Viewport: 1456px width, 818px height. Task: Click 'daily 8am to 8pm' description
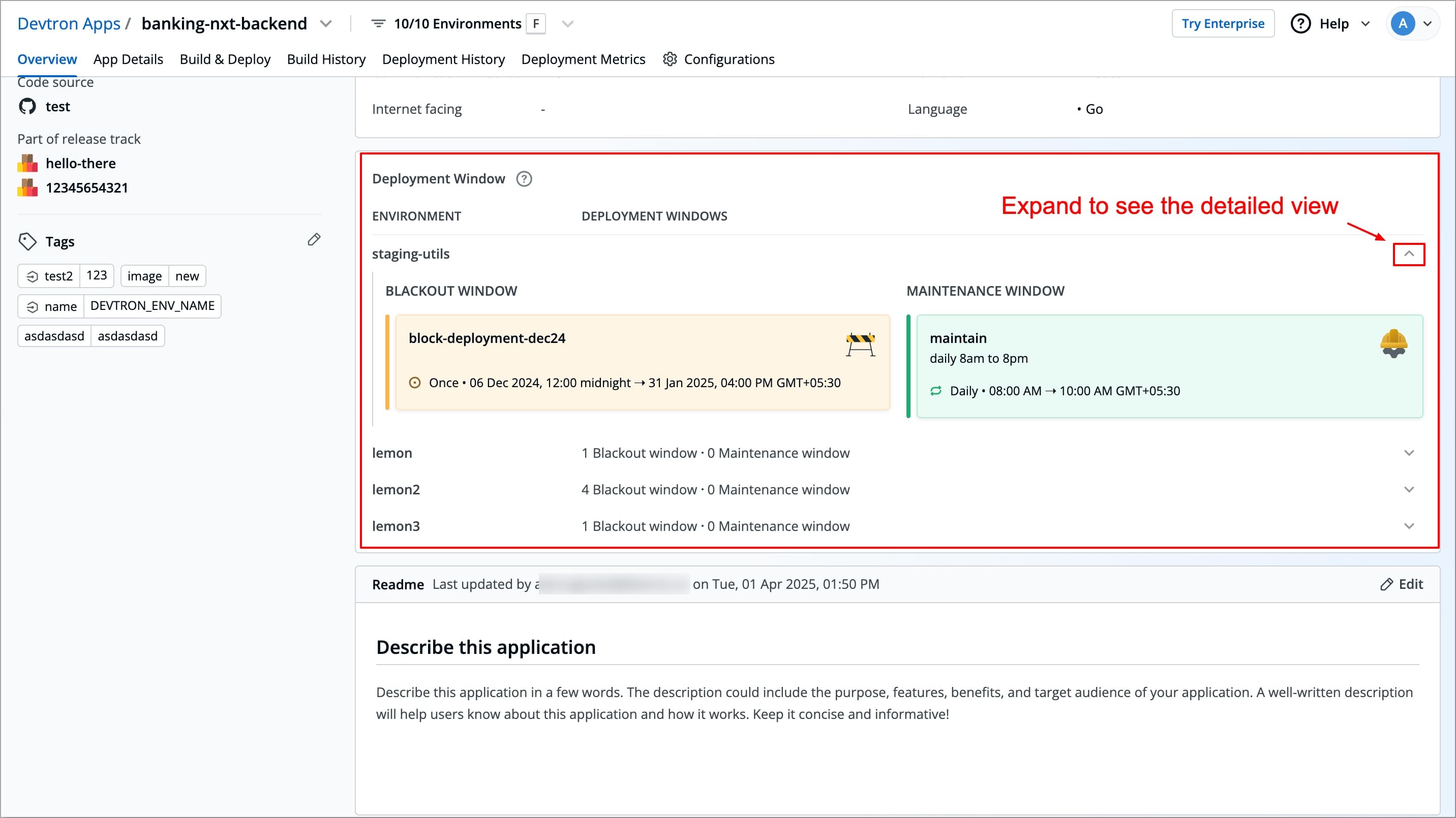pyautogui.click(x=979, y=359)
